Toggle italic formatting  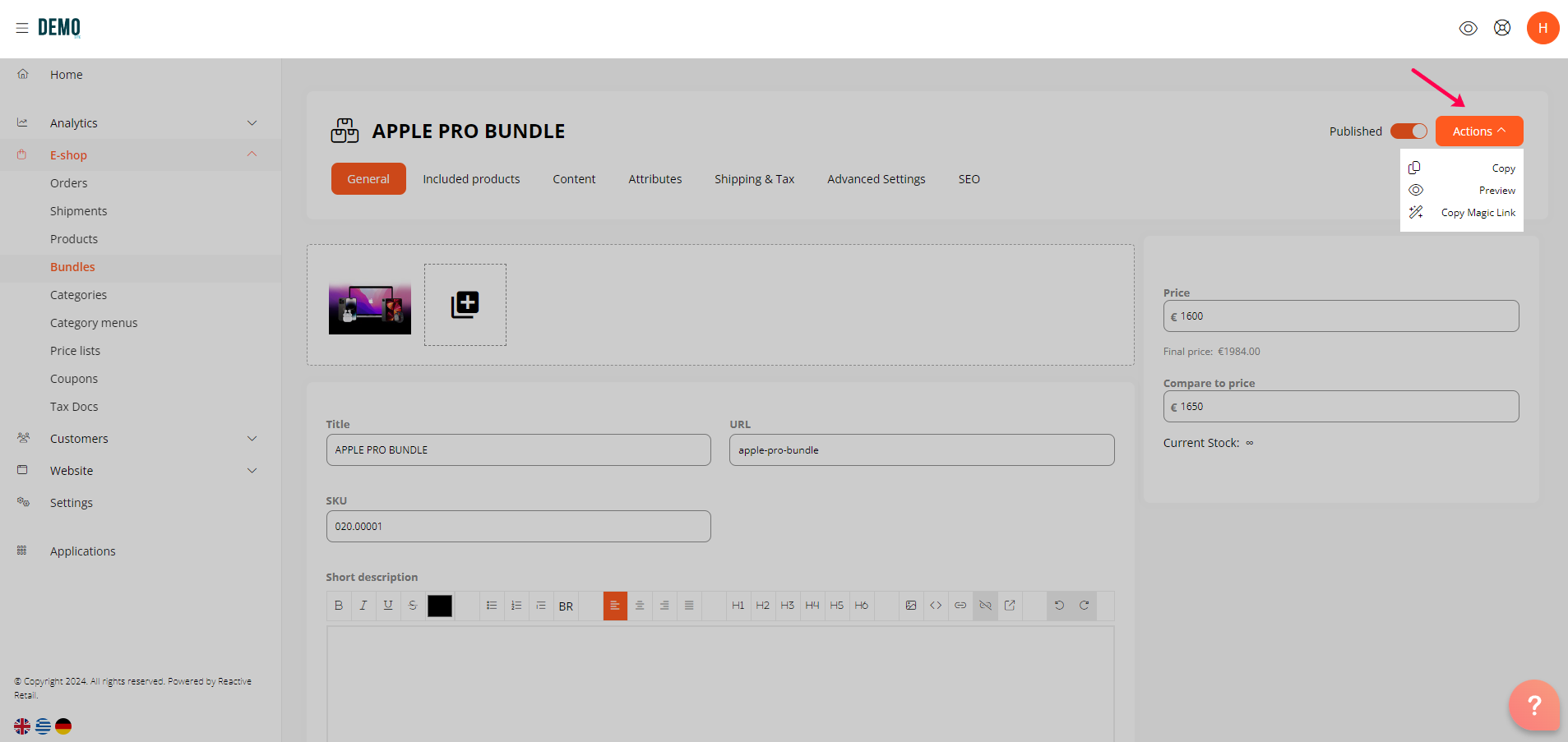coord(363,606)
